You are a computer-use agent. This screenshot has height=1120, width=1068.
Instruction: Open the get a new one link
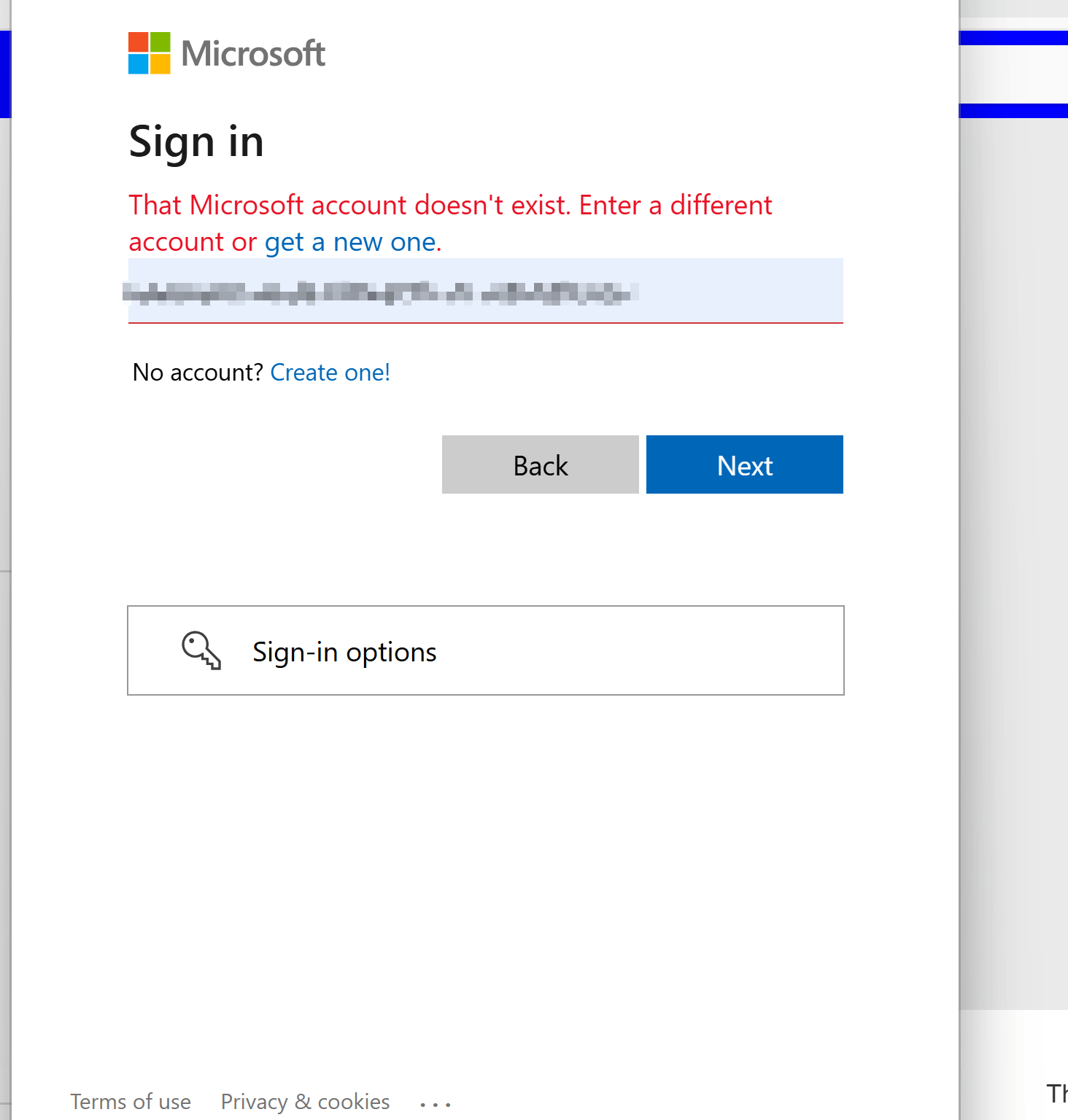pyautogui.click(x=350, y=241)
